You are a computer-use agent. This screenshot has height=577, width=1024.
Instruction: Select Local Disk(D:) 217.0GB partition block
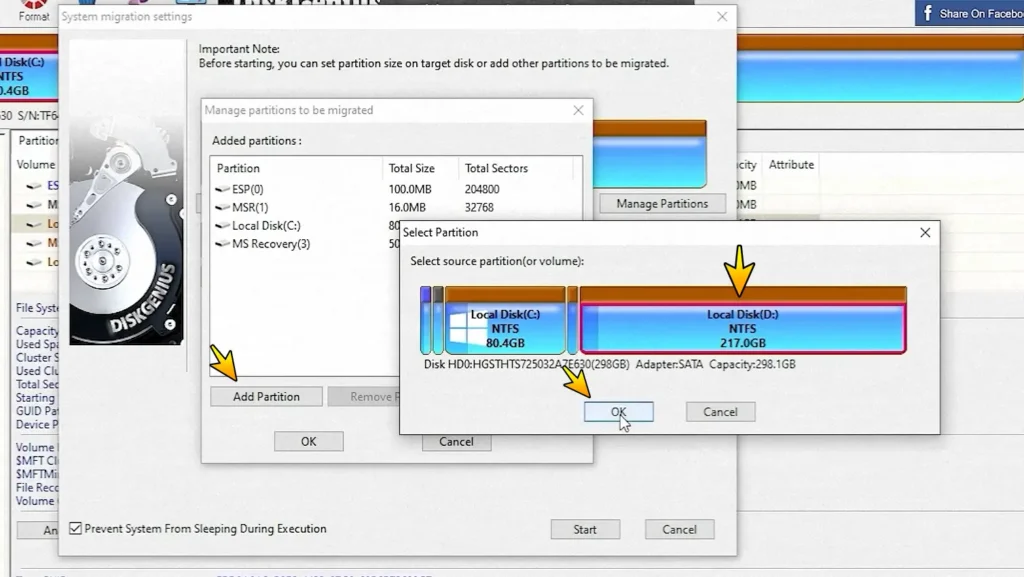pyautogui.click(x=743, y=320)
